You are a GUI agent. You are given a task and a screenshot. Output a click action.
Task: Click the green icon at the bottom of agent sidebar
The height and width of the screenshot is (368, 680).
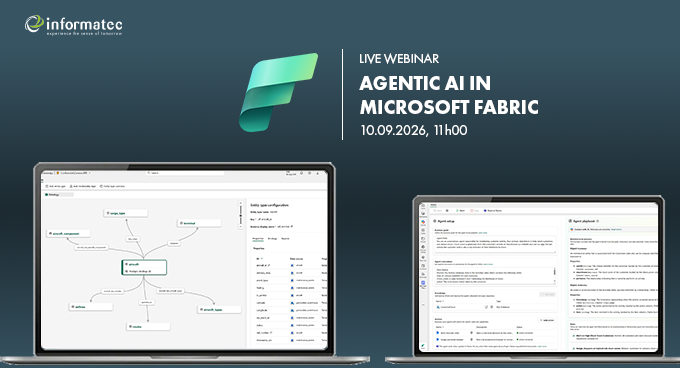pyautogui.click(x=423, y=346)
